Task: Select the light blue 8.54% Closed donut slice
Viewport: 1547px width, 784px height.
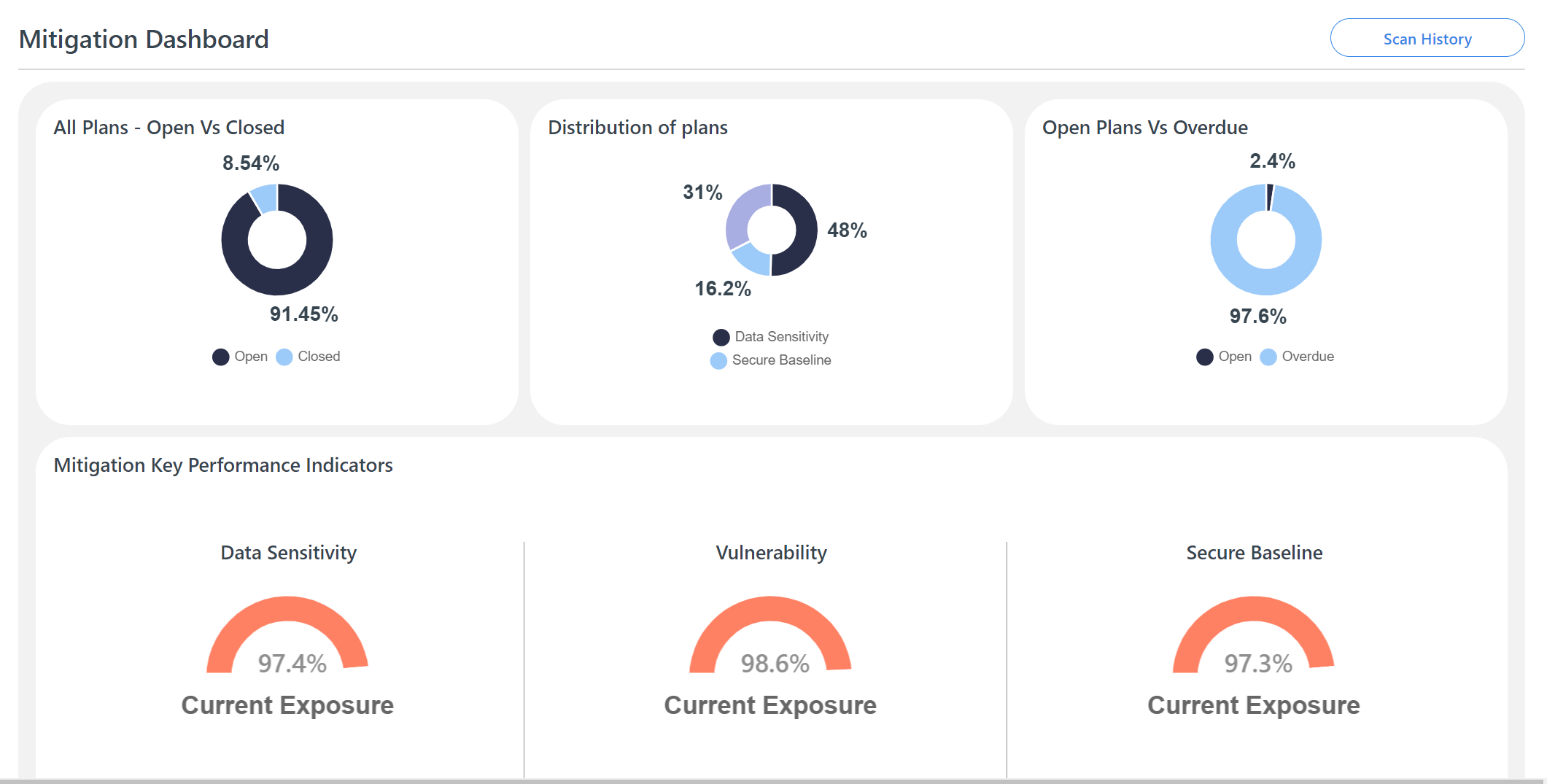Action: 265,198
